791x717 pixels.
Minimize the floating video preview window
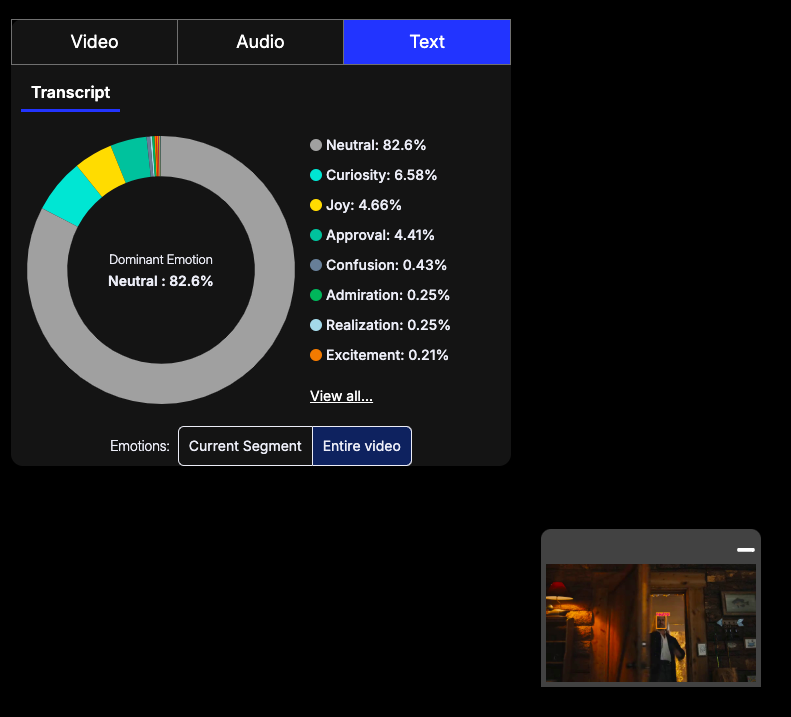746,550
